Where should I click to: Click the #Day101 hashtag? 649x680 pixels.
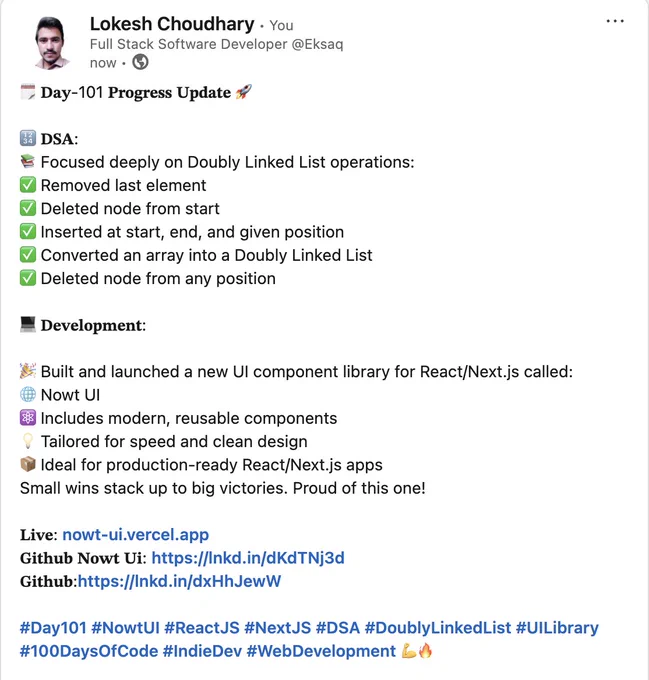pyautogui.click(x=53, y=628)
